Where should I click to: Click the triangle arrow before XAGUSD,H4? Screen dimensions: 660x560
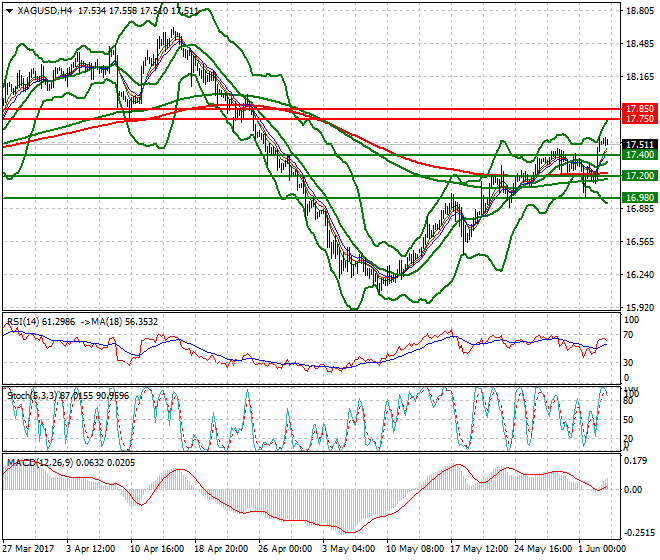(x=10, y=11)
